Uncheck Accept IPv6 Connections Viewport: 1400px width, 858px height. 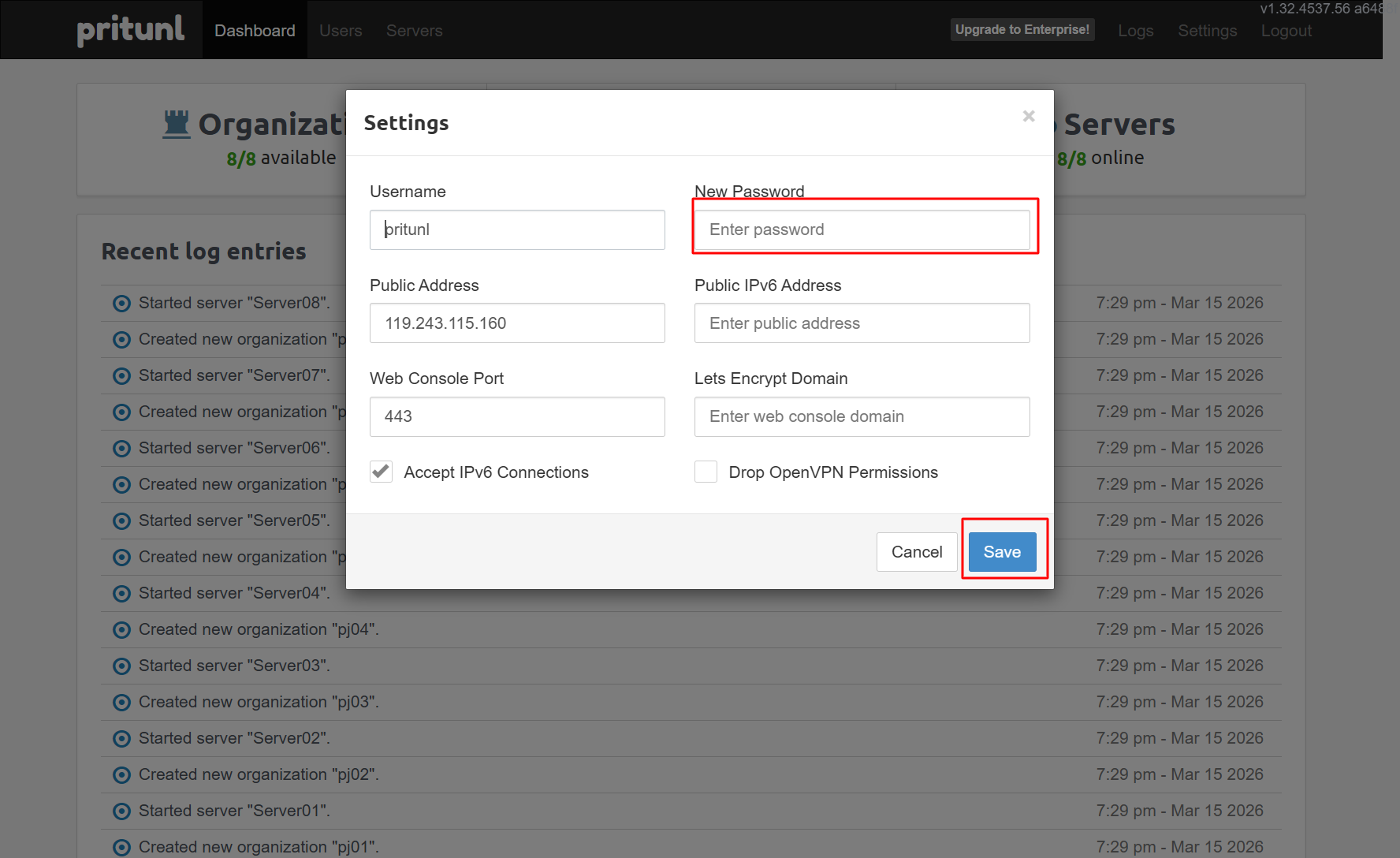point(381,471)
